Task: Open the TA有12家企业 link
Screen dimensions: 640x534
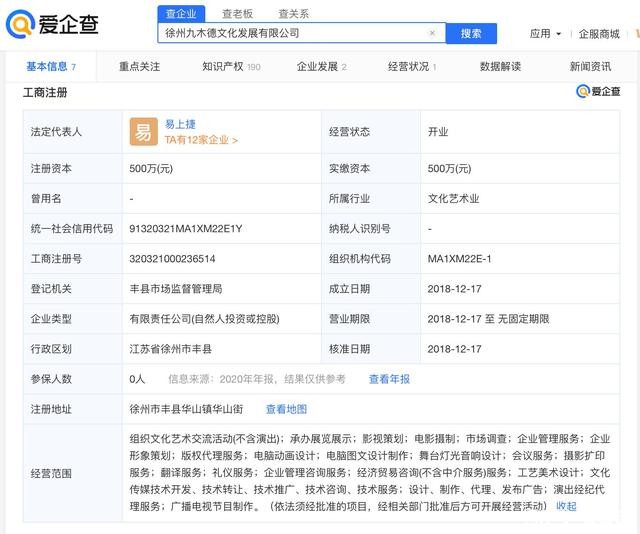Action: pyautogui.click(x=201, y=140)
